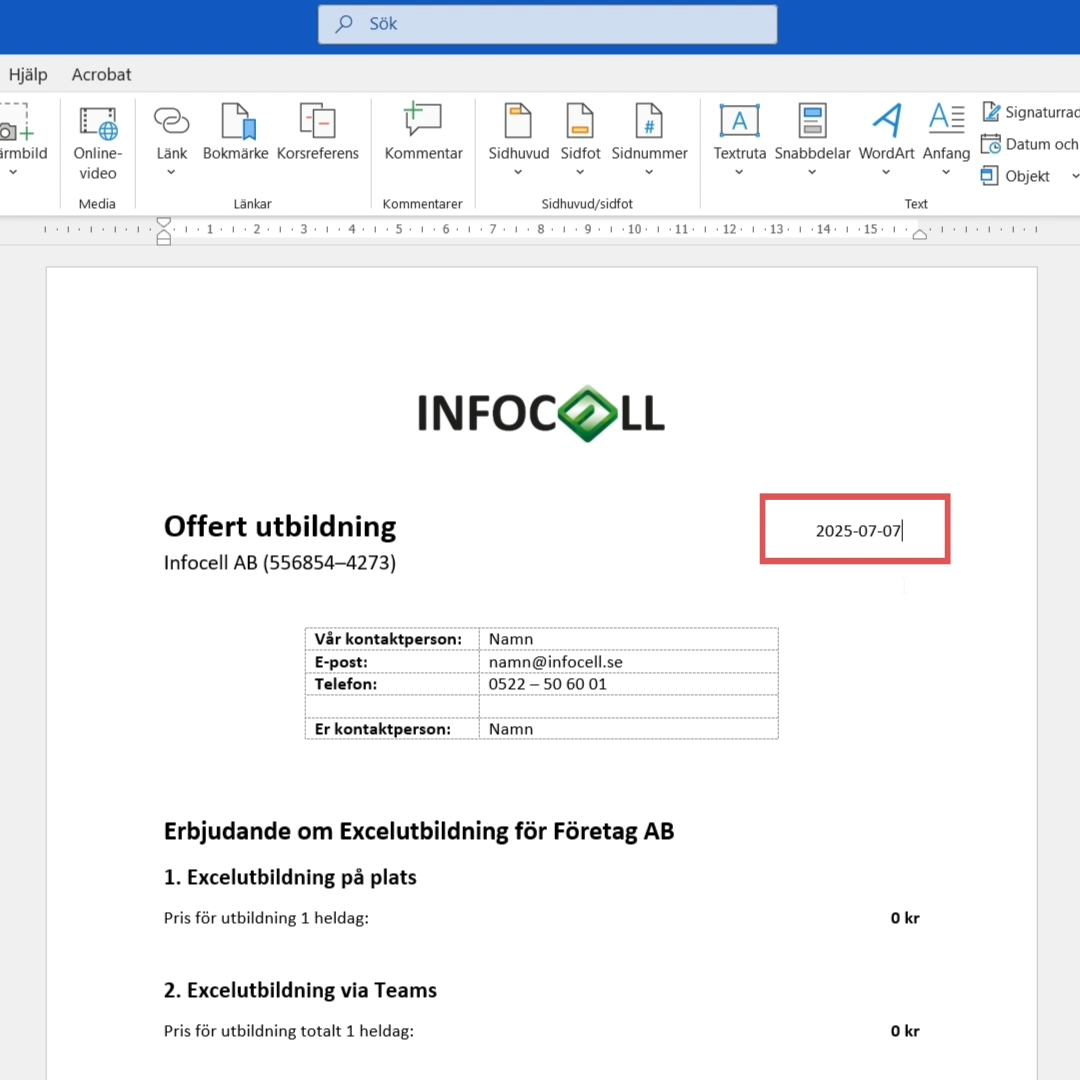Click the Textruta text box icon

pyautogui.click(x=739, y=121)
